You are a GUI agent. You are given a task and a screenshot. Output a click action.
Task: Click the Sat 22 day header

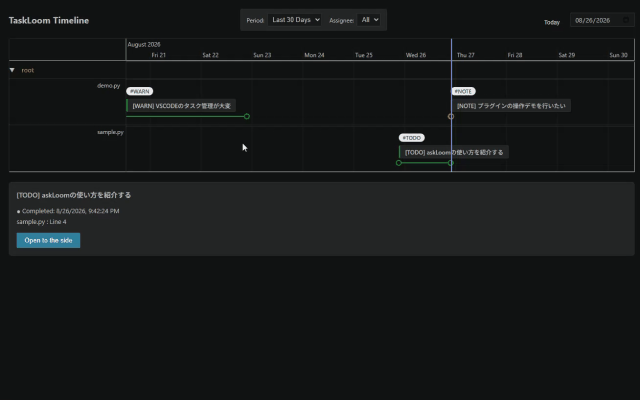[211, 55]
